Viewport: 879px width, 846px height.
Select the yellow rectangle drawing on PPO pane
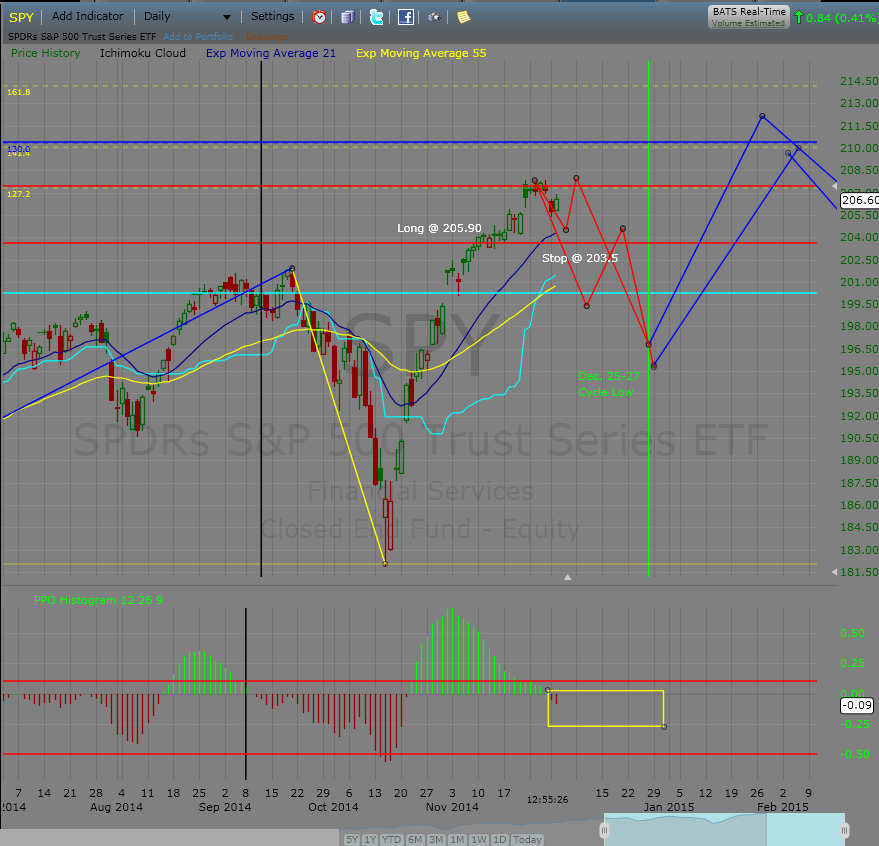605,709
